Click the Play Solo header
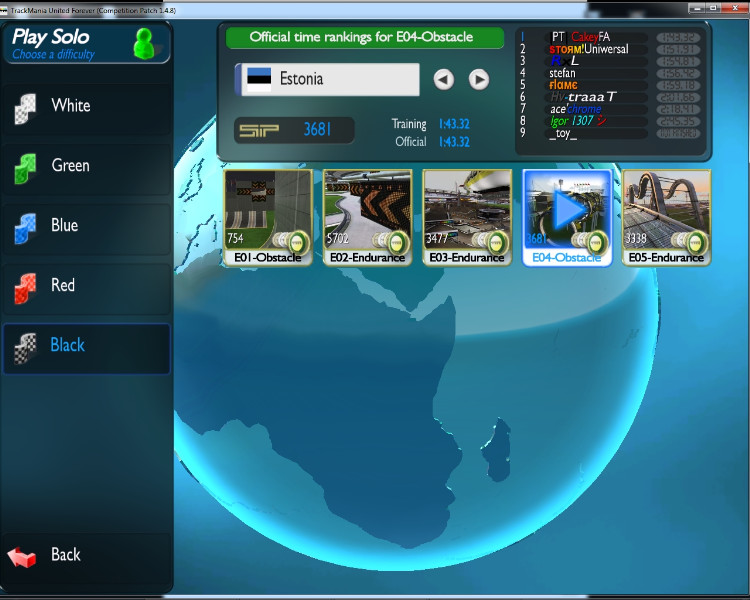 point(51,38)
